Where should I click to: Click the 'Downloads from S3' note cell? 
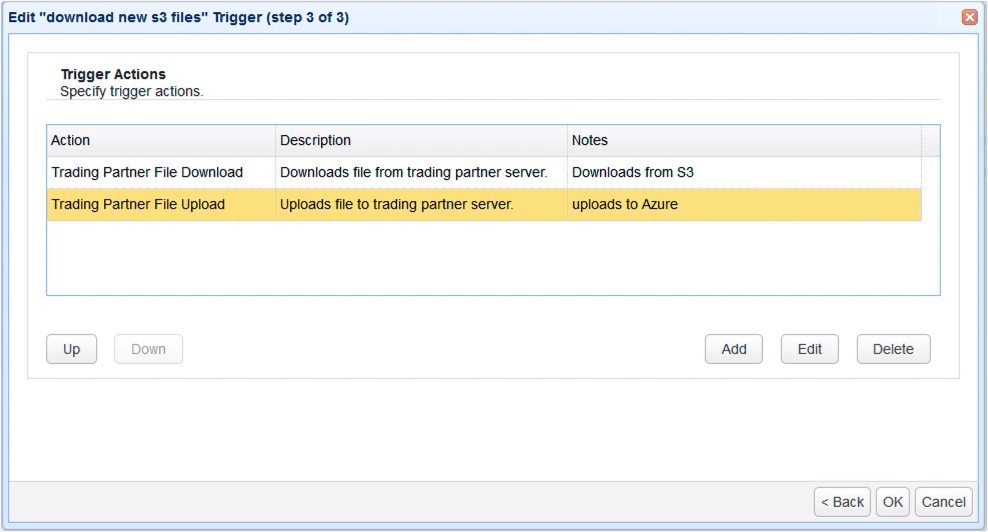point(632,172)
